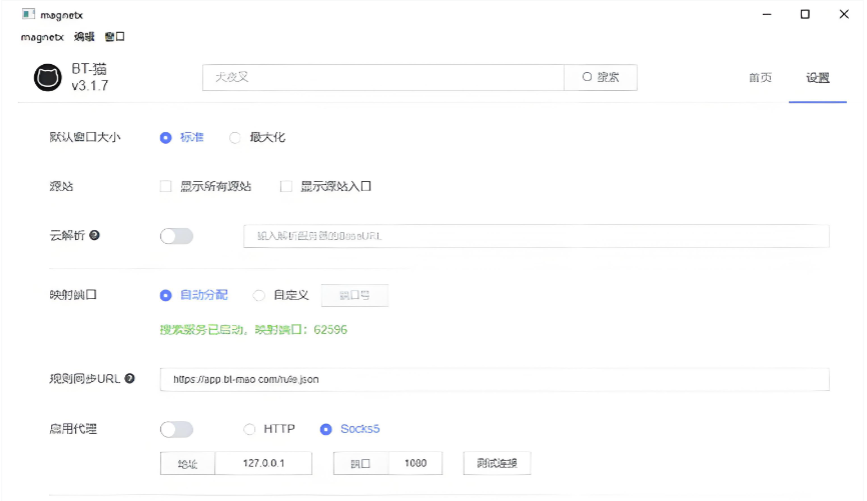Click the custom port number field

coord(354,295)
